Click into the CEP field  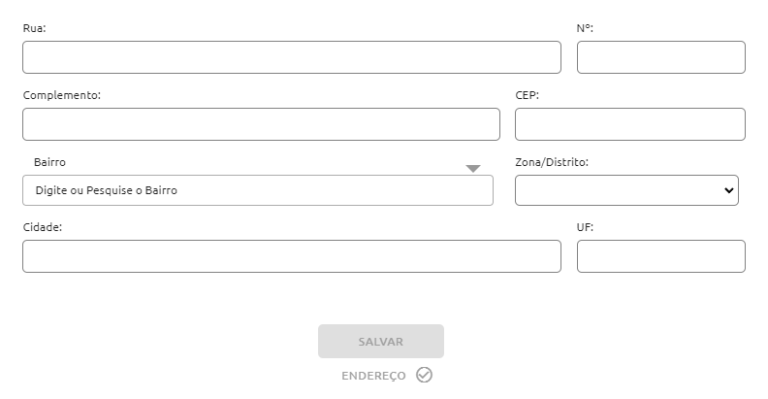630,124
